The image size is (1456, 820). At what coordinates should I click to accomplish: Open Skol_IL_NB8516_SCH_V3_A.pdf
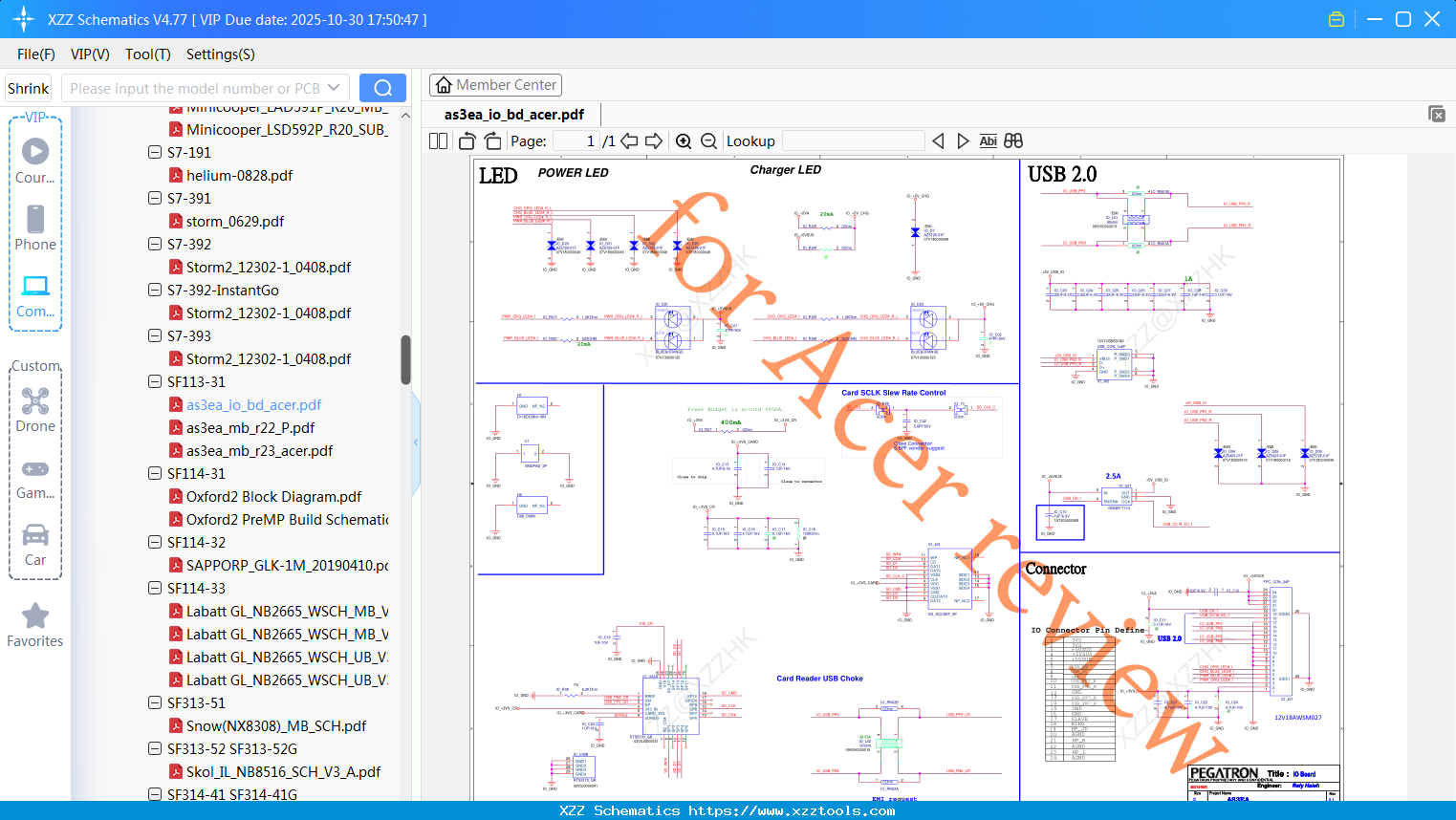point(283,771)
